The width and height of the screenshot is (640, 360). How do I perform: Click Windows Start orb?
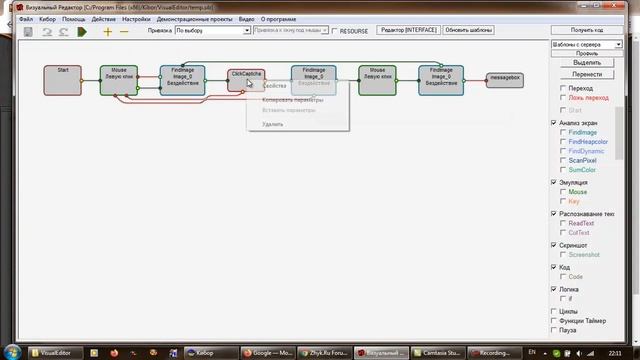12,352
